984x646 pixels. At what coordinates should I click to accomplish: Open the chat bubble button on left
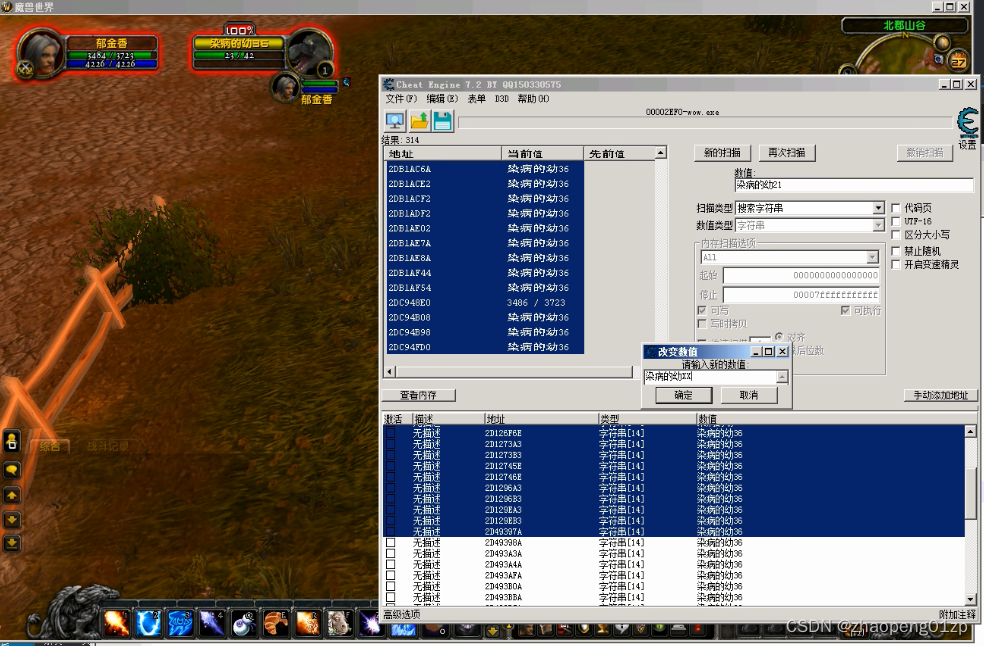click(12, 470)
